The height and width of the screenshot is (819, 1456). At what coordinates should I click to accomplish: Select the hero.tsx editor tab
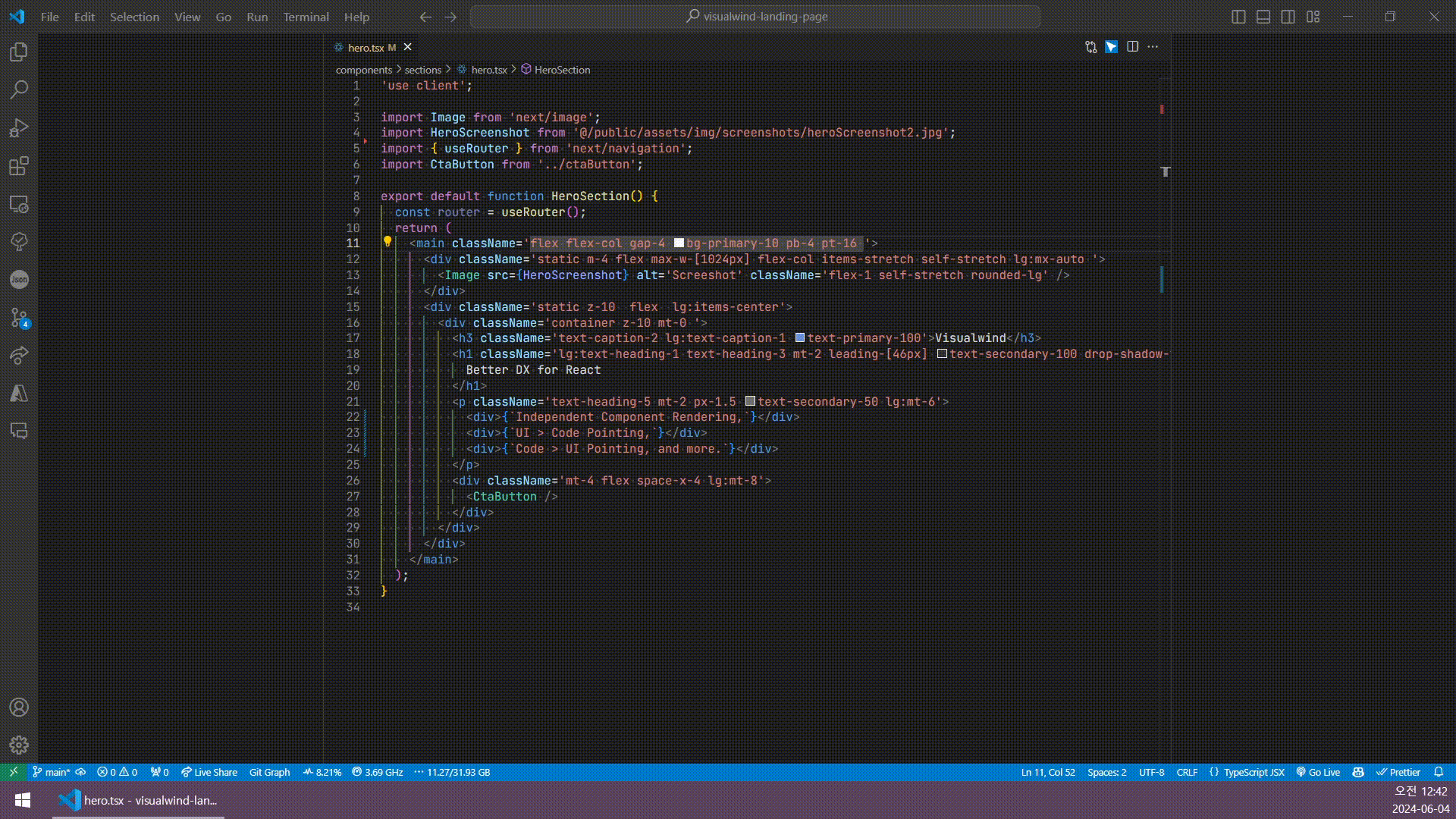(x=366, y=48)
